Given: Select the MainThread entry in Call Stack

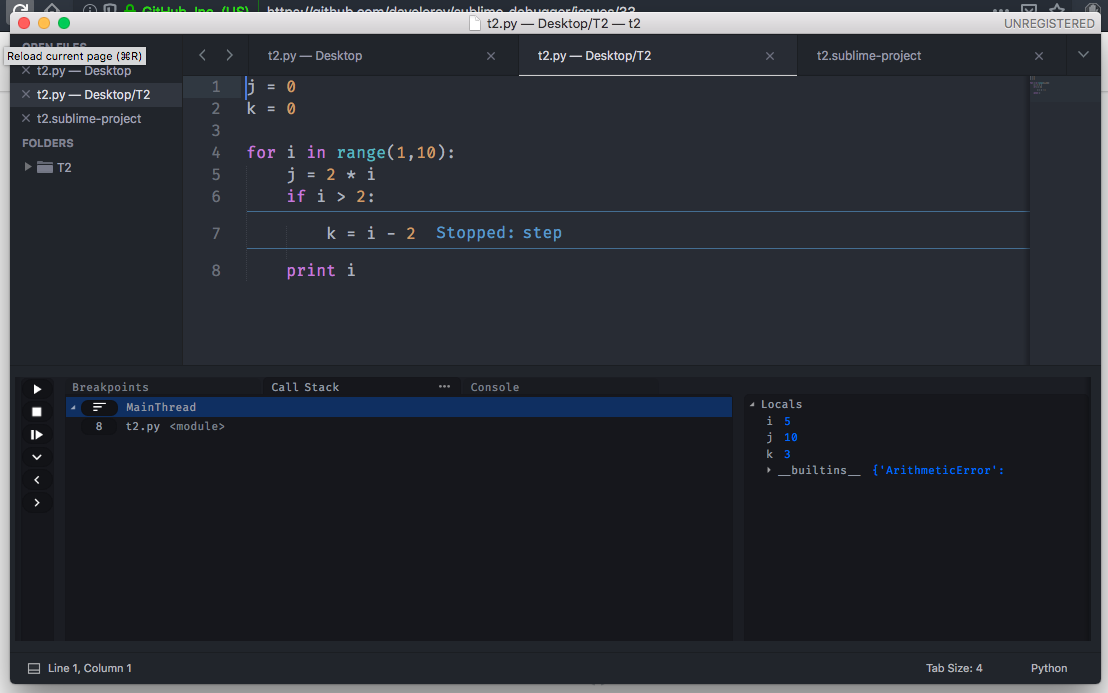Looking at the screenshot, I should point(161,407).
